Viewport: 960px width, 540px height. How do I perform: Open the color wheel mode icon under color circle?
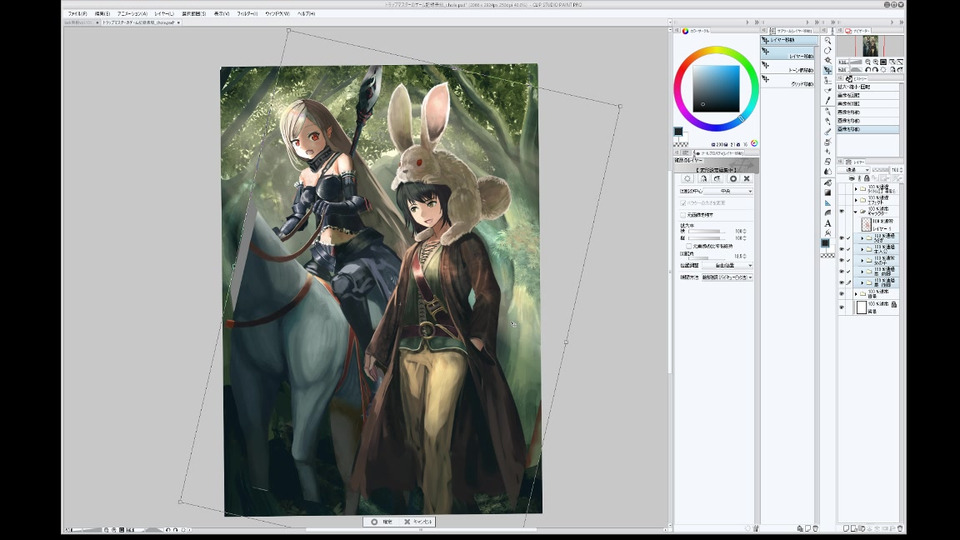pyautogui.click(x=754, y=143)
